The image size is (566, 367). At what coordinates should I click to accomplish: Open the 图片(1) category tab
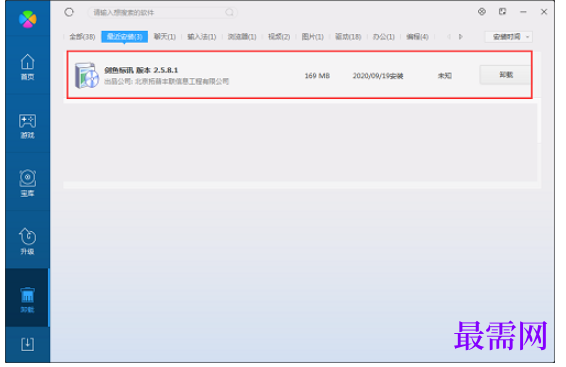pyautogui.click(x=313, y=37)
